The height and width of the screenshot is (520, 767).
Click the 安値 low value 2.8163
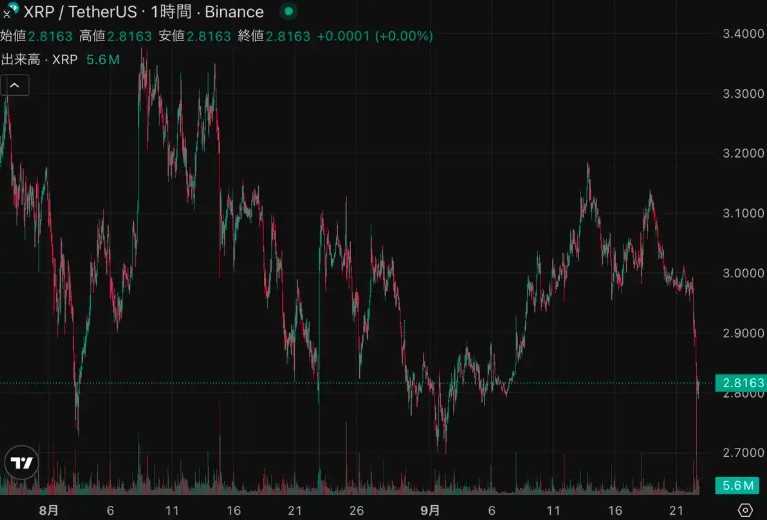click(209, 36)
